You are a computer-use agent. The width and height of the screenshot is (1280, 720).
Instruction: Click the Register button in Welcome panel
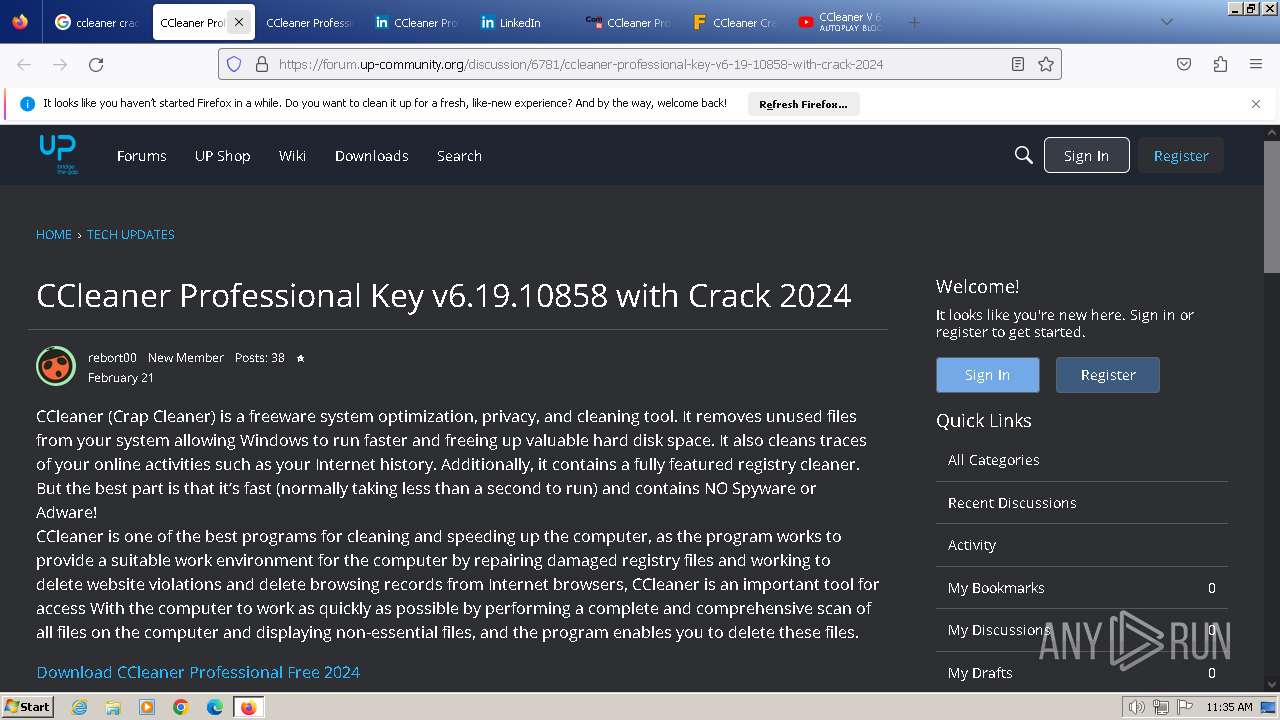[x=1108, y=375]
